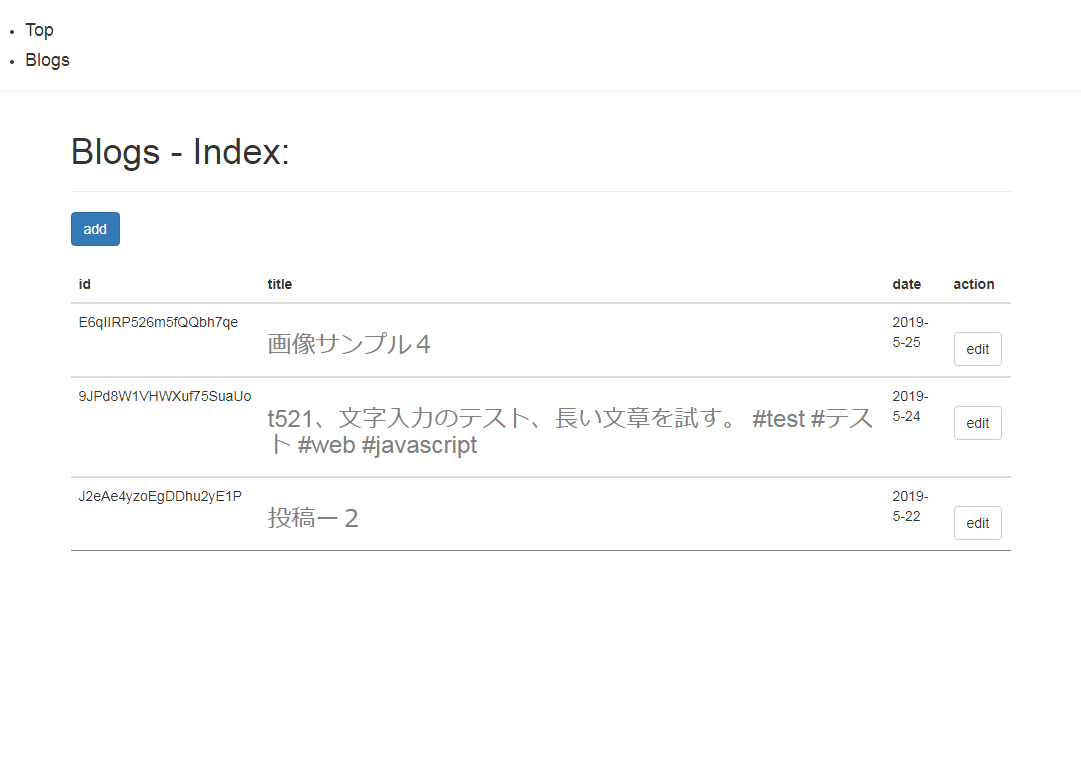This screenshot has width=1081, height=761.
Task: Click the id E6qIIRP526m5fQQbh7qe
Action: click(x=159, y=322)
